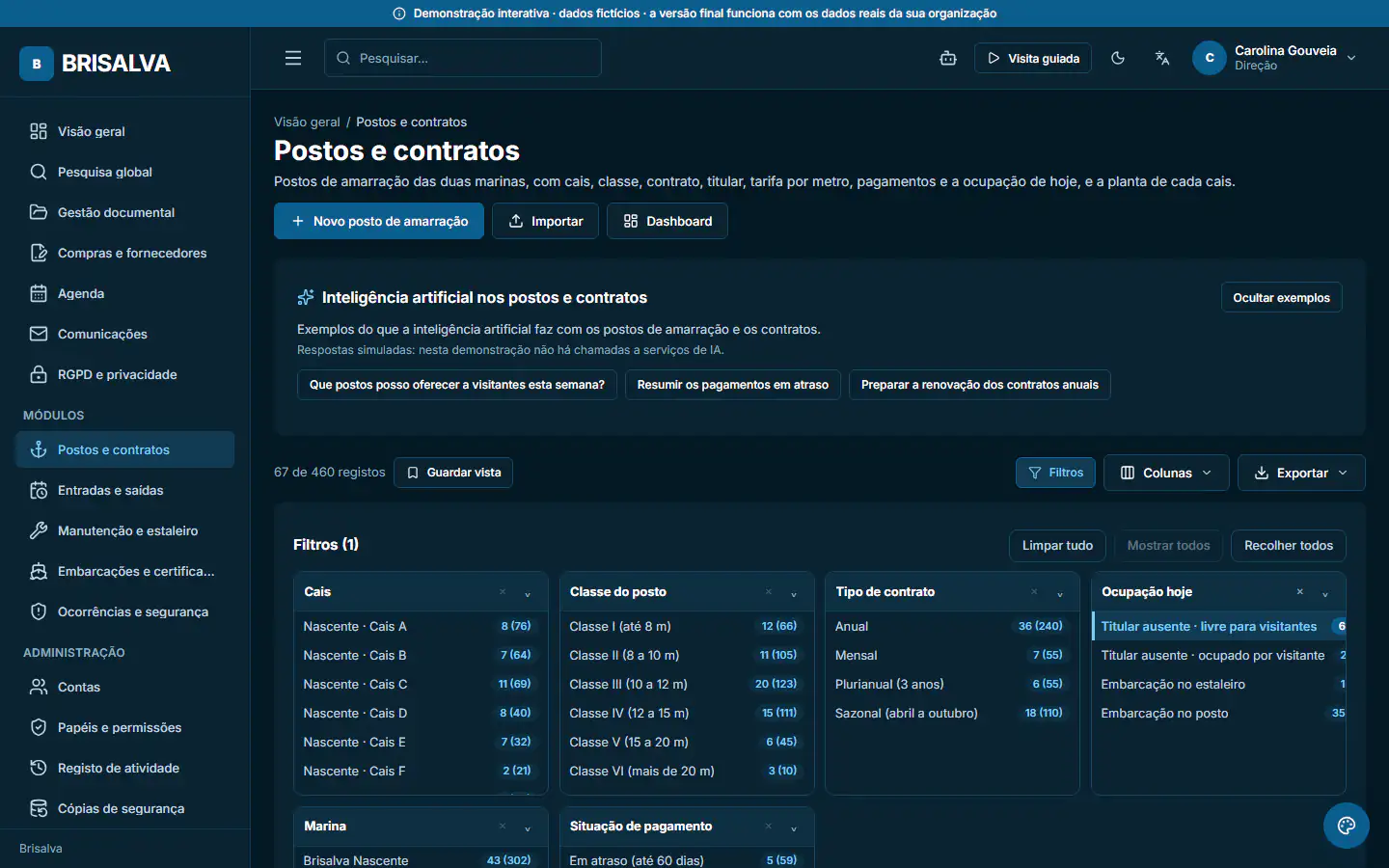Click the Pesquisar search field

(x=463, y=58)
